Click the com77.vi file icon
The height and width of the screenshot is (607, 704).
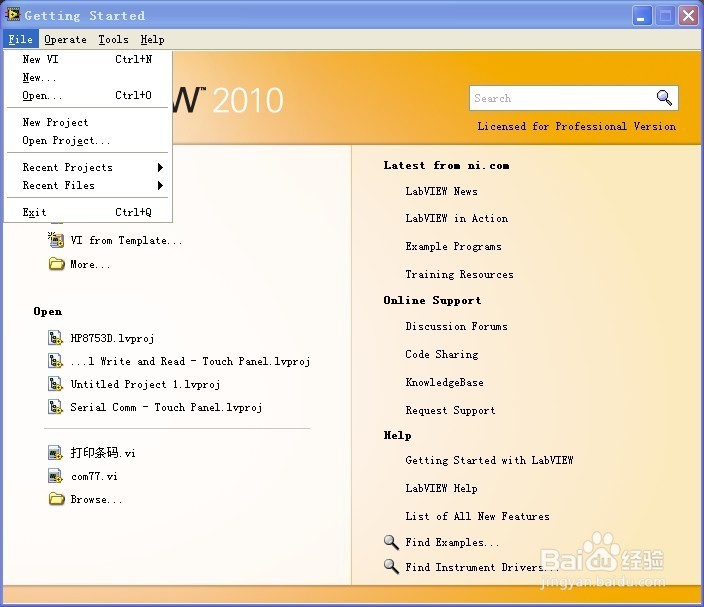[x=55, y=475]
